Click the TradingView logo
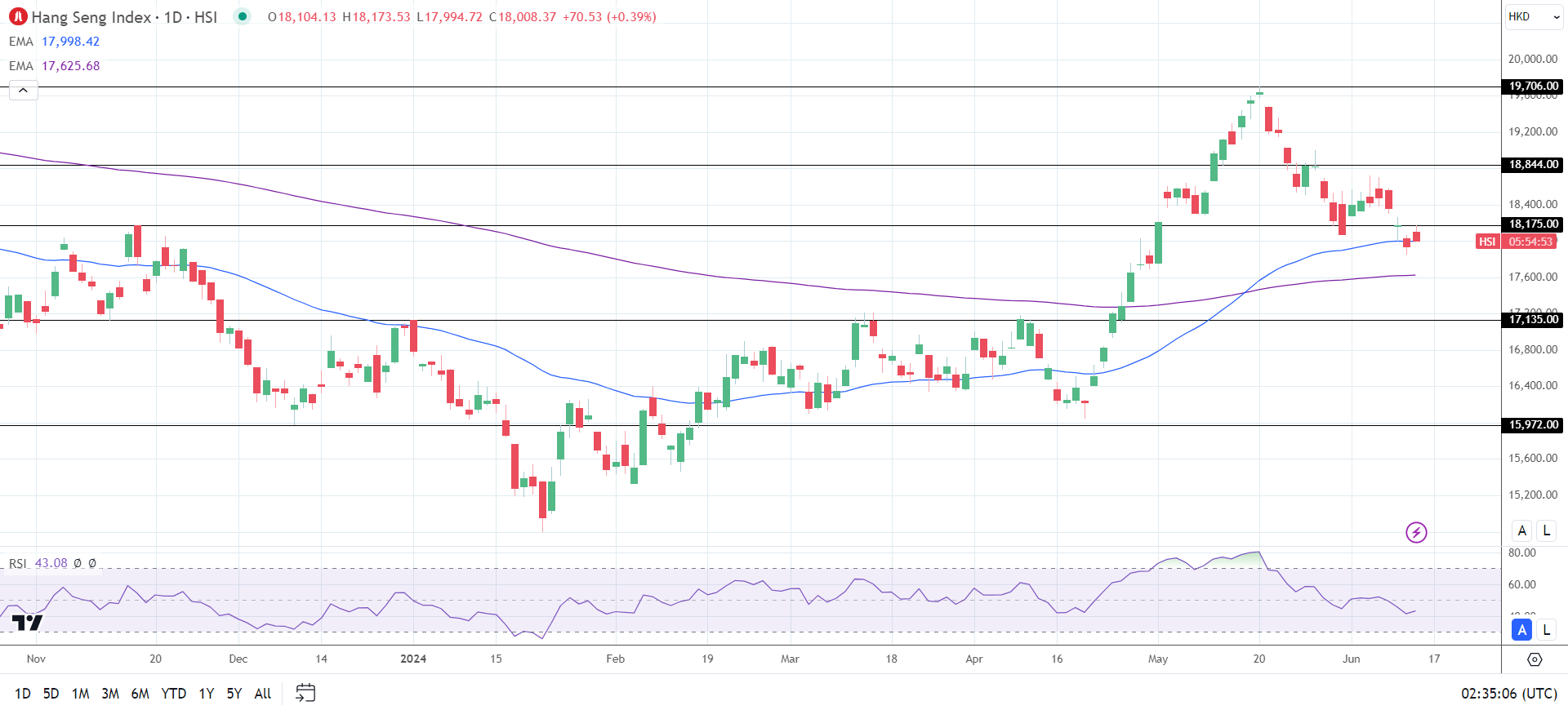1568x710 pixels. tap(27, 623)
